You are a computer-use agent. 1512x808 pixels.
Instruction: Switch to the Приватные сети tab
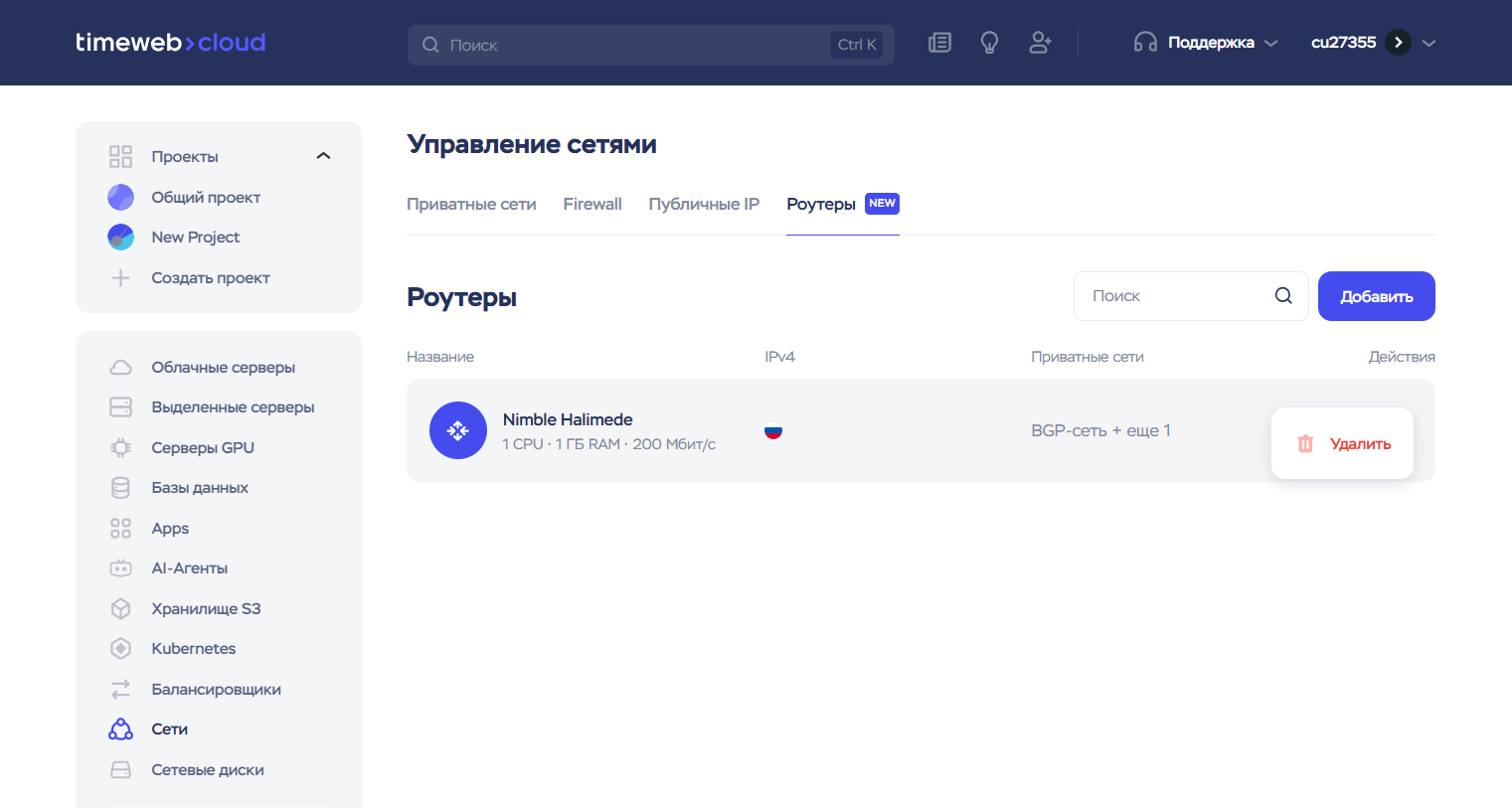471,204
